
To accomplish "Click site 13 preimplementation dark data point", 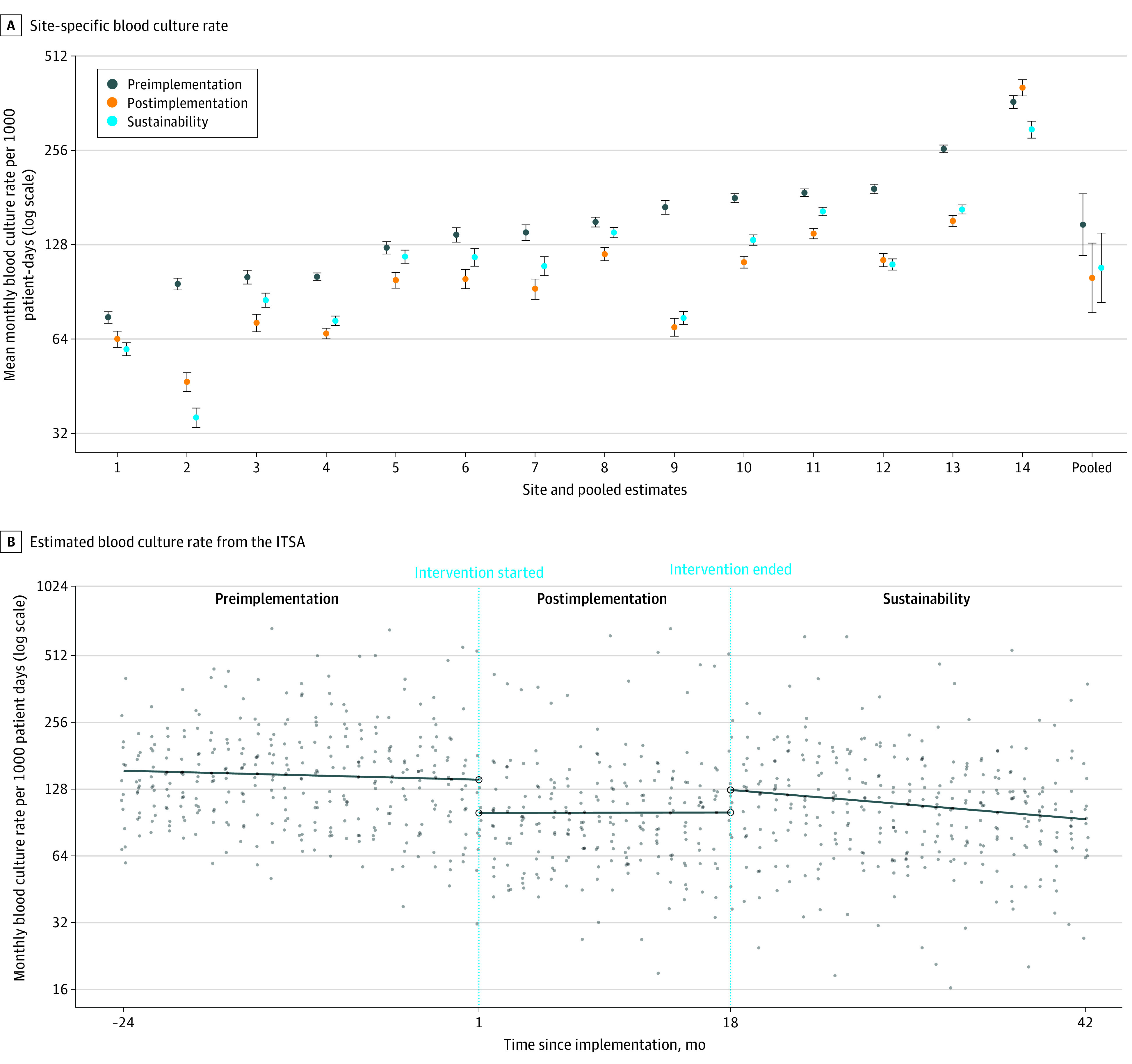I will tap(944, 149).
